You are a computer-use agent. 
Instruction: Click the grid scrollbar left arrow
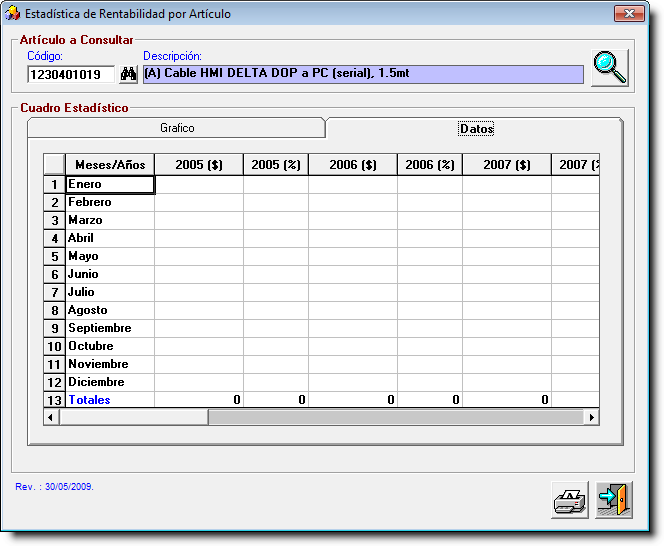pos(51,418)
